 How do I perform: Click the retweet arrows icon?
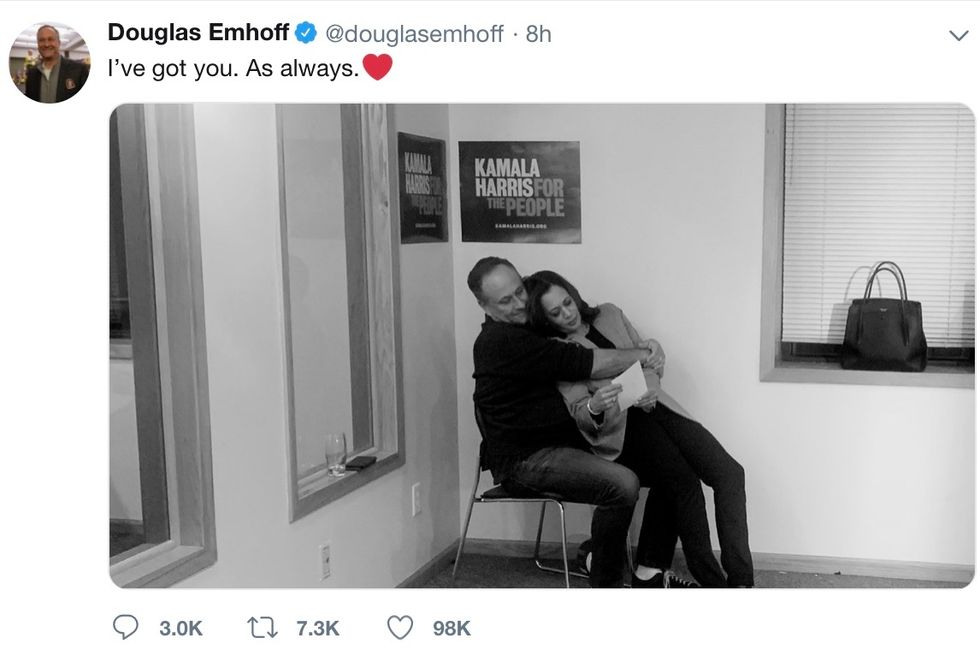(261, 627)
